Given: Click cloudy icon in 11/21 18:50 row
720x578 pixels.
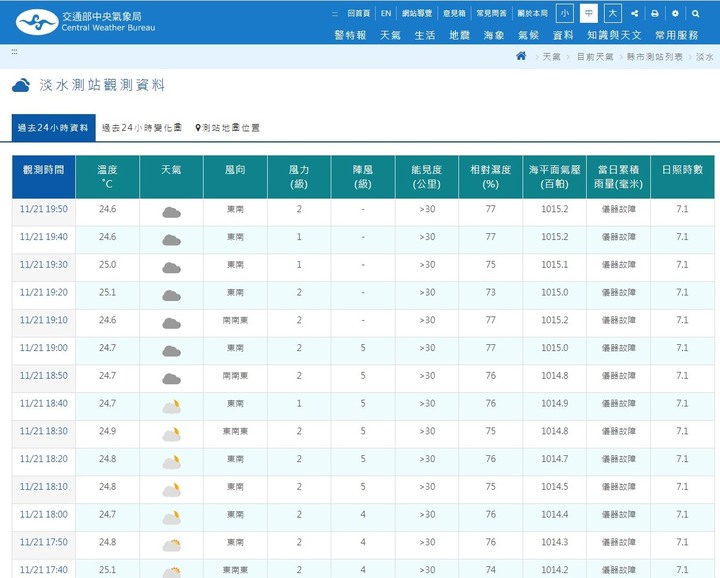Looking at the screenshot, I should click(171, 379).
